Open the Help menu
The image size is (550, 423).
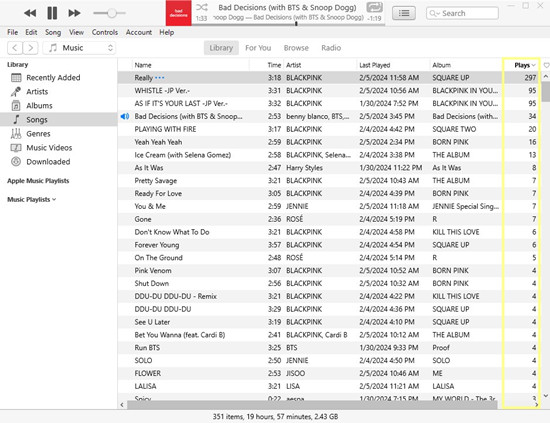tap(167, 32)
